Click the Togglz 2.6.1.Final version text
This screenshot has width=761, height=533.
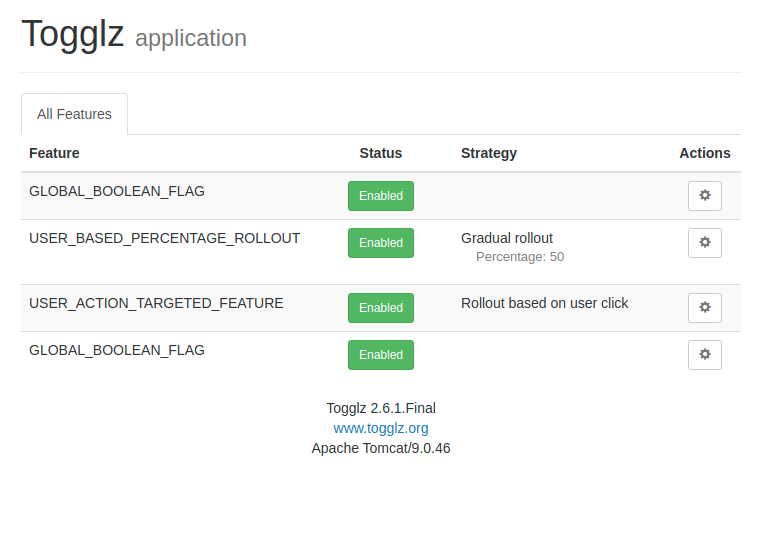pyautogui.click(x=381, y=408)
